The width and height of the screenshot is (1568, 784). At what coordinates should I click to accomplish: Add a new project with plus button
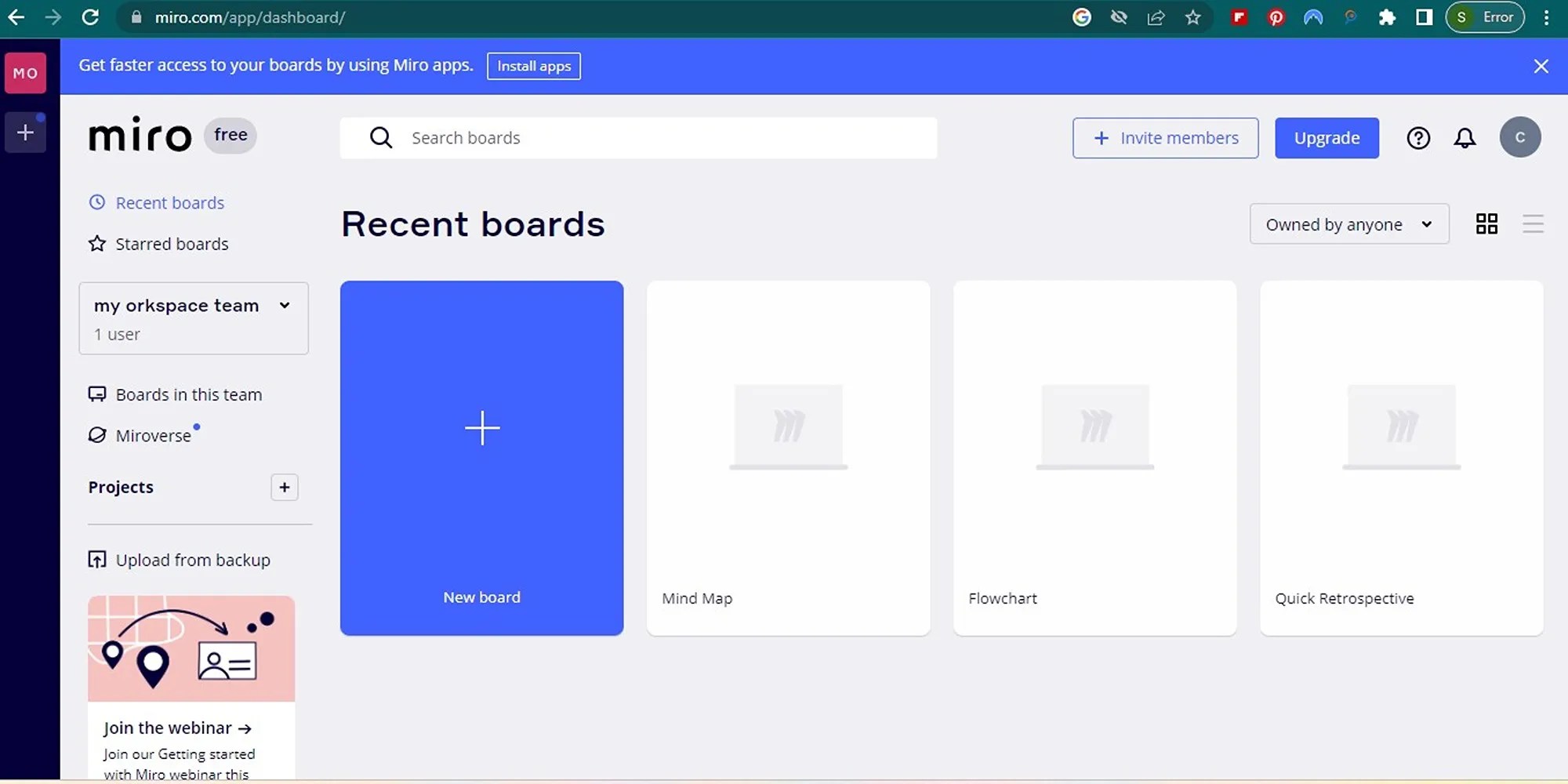tap(285, 488)
